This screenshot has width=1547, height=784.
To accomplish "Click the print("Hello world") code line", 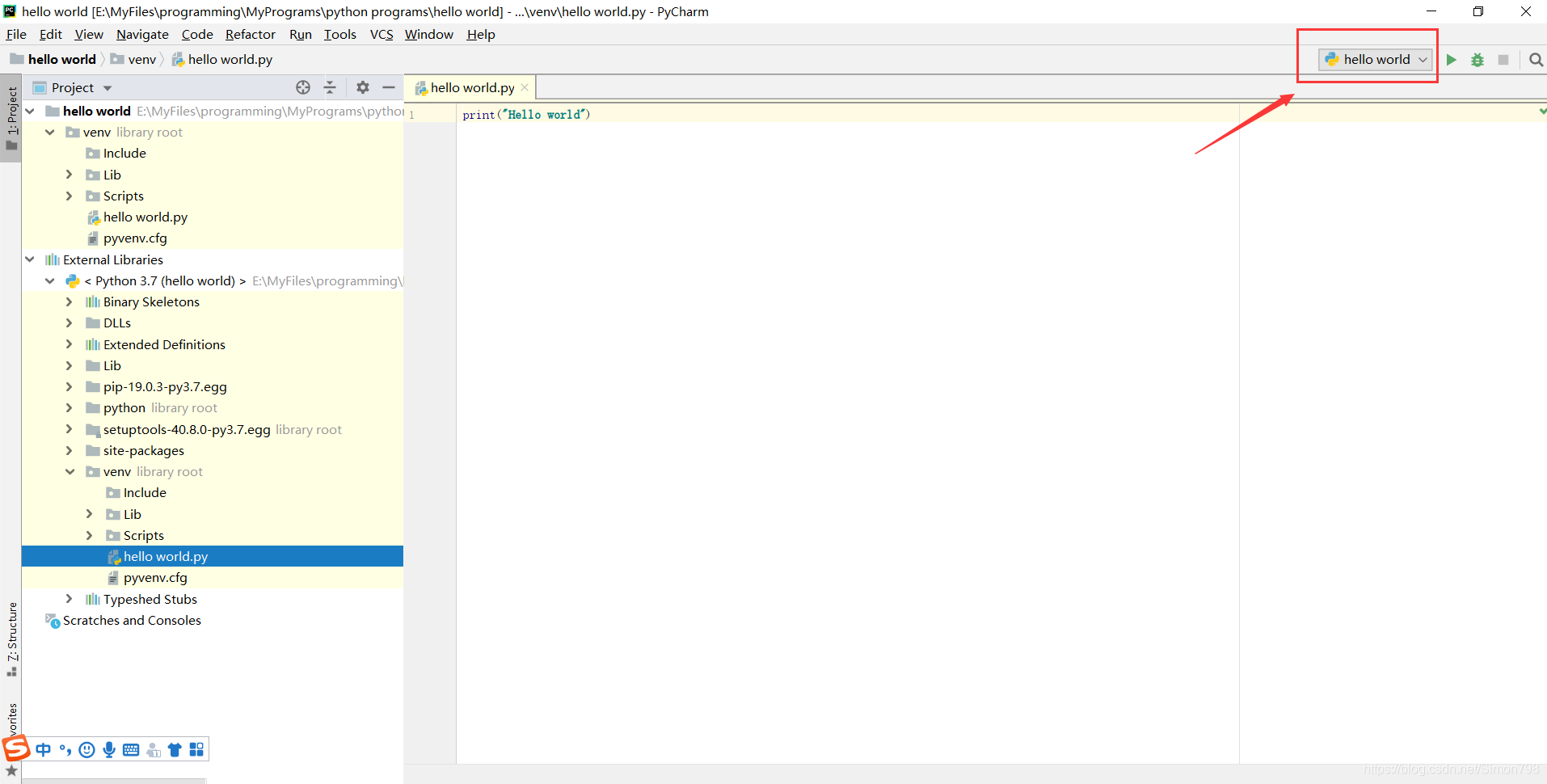I will click(x=526, y=115).
